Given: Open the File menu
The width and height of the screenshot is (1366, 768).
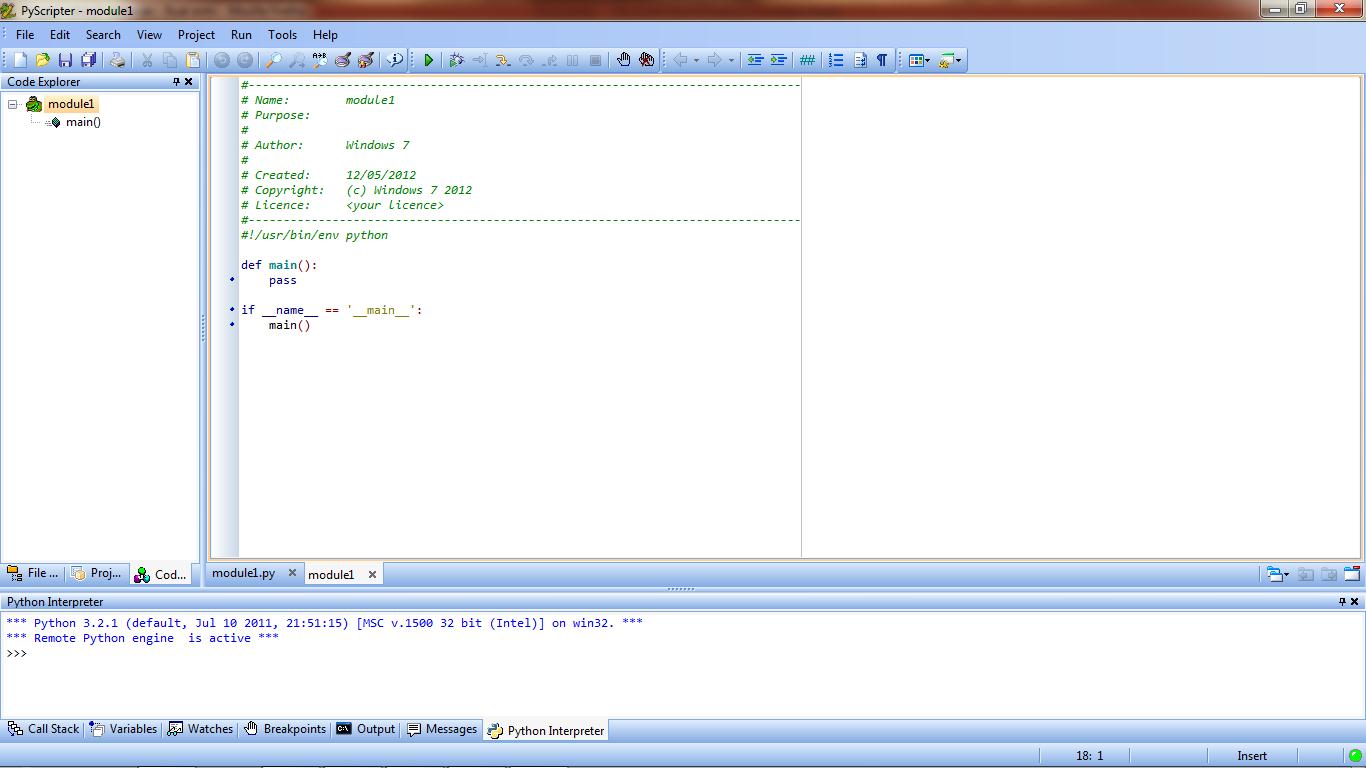Looking at the screenshot, I should coord(25,34).
